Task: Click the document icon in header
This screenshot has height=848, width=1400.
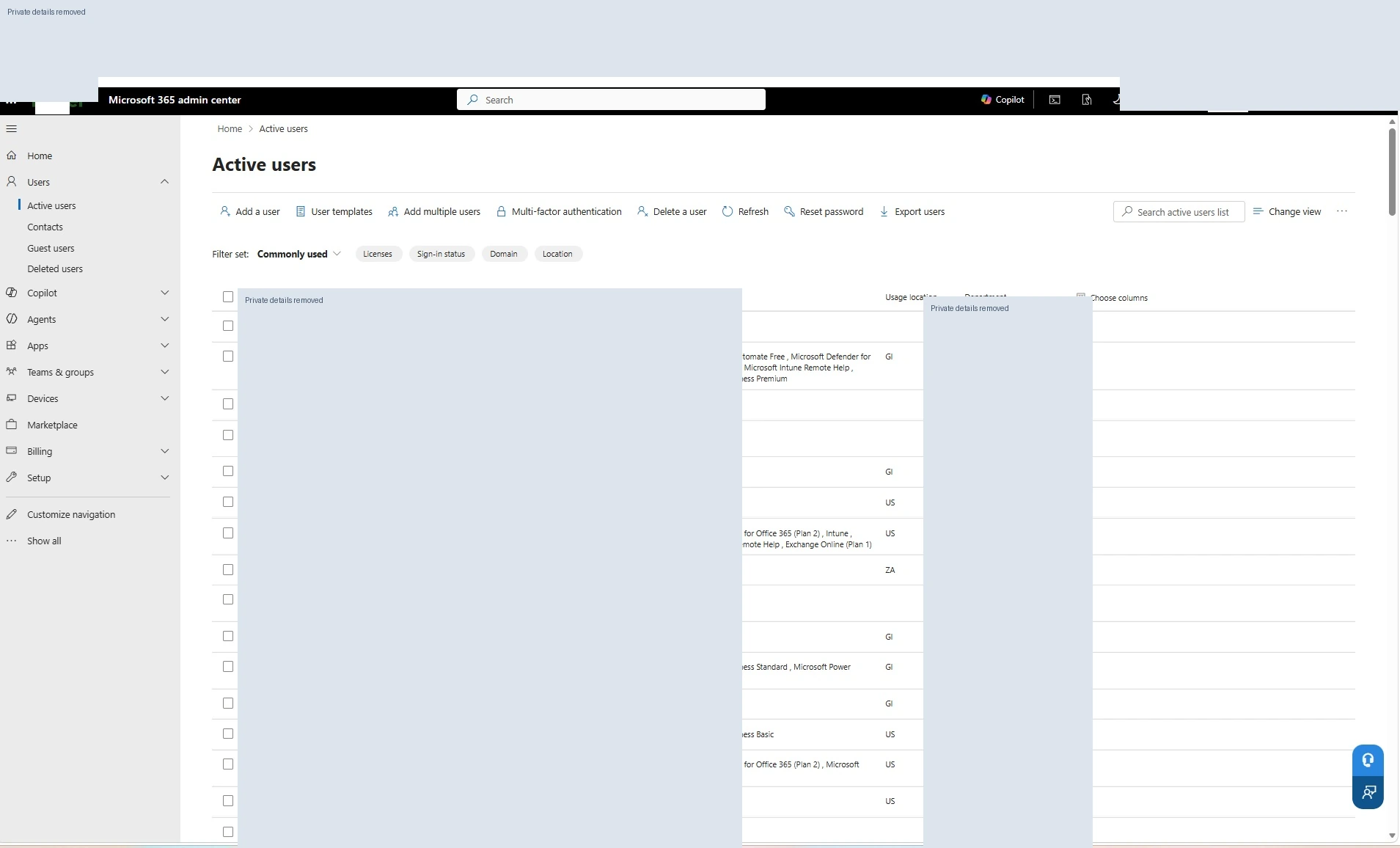Action: (x=1087, y=100)
